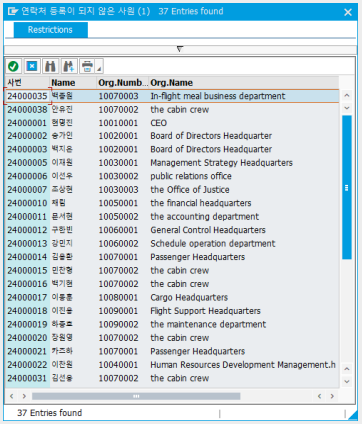The height and width of the screenshot is (424, 362).
Task: Select employee number 24000021
Action: [x=27, y=351]
